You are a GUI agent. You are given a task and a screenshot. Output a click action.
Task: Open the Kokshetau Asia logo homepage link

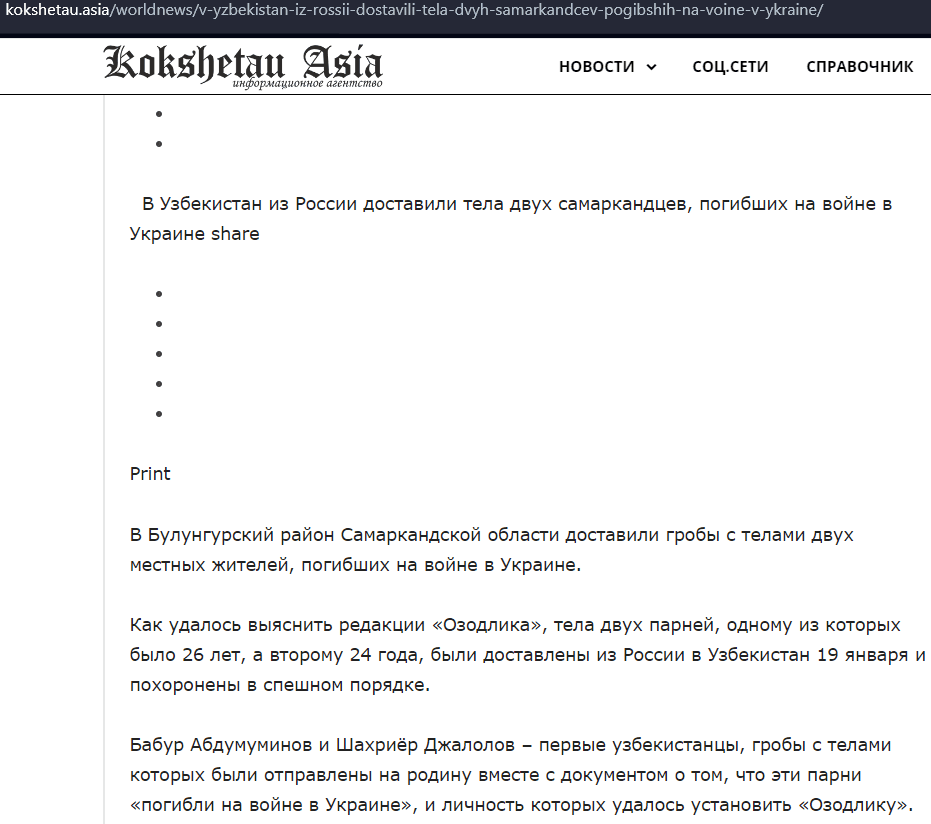click(243, 65)
